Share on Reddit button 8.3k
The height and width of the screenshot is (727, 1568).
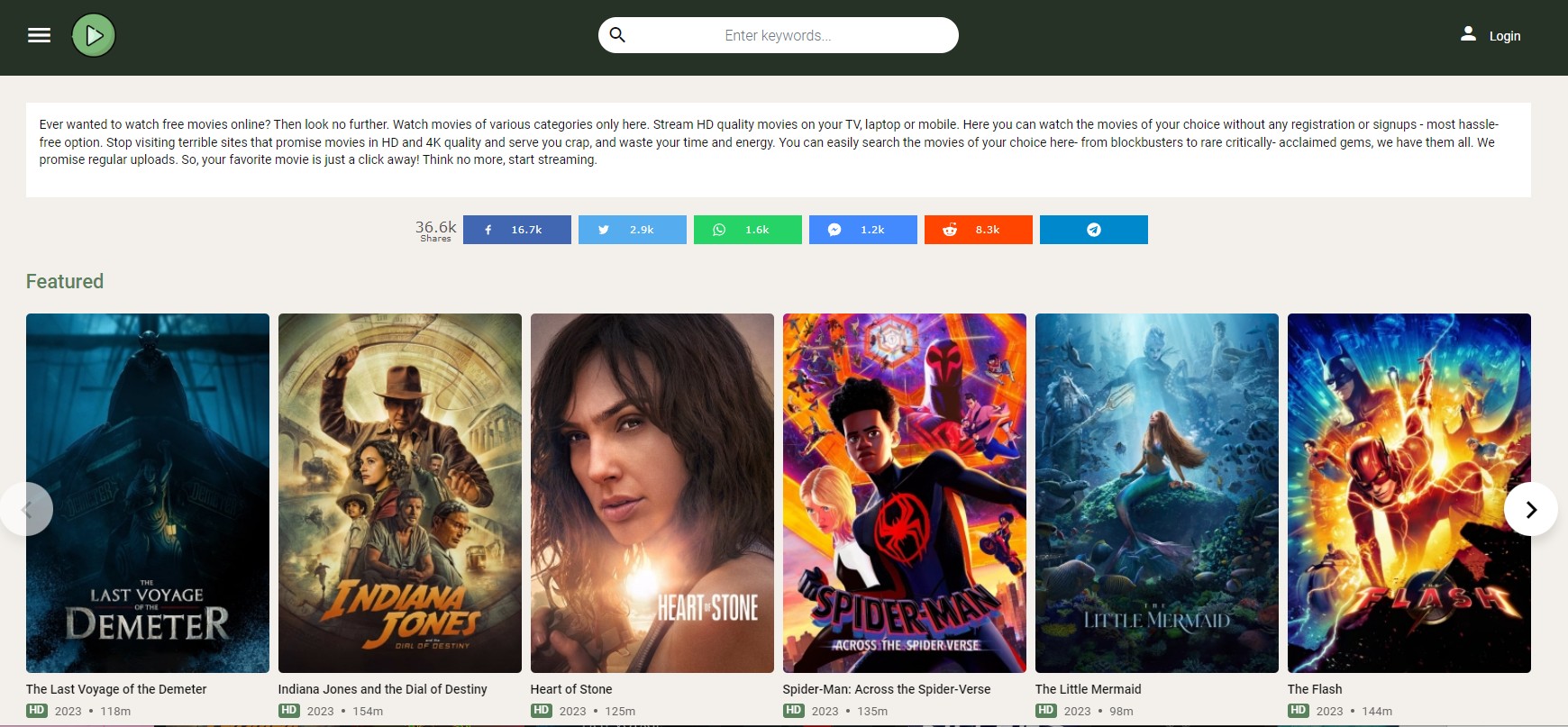tap(979, 230)
